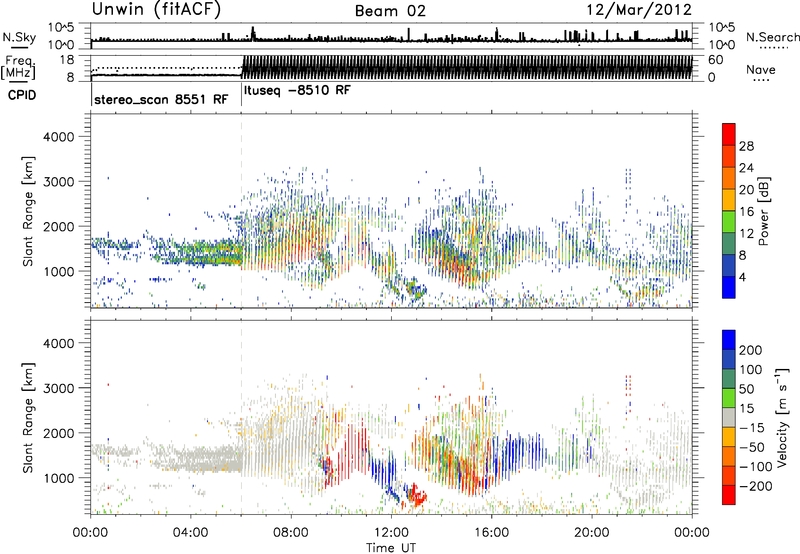800x554 pixels.
Task: Click '4000' tick label of the power panel
Action: 59,137
